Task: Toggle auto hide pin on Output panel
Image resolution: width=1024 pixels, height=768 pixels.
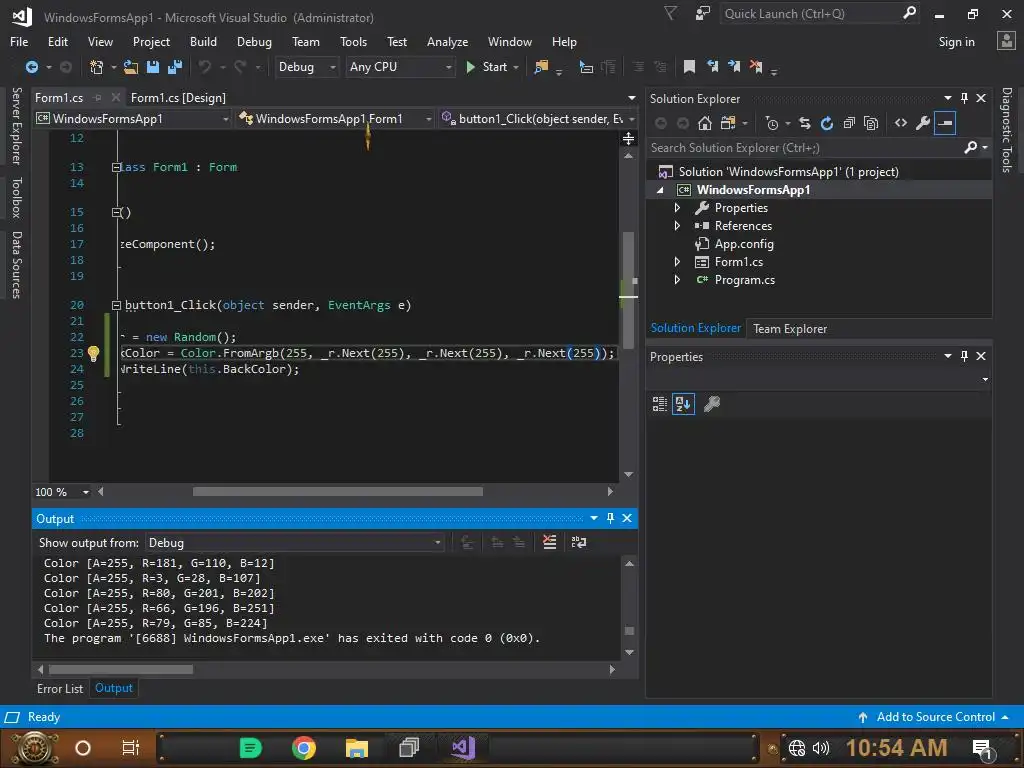Action: [610, 518]
